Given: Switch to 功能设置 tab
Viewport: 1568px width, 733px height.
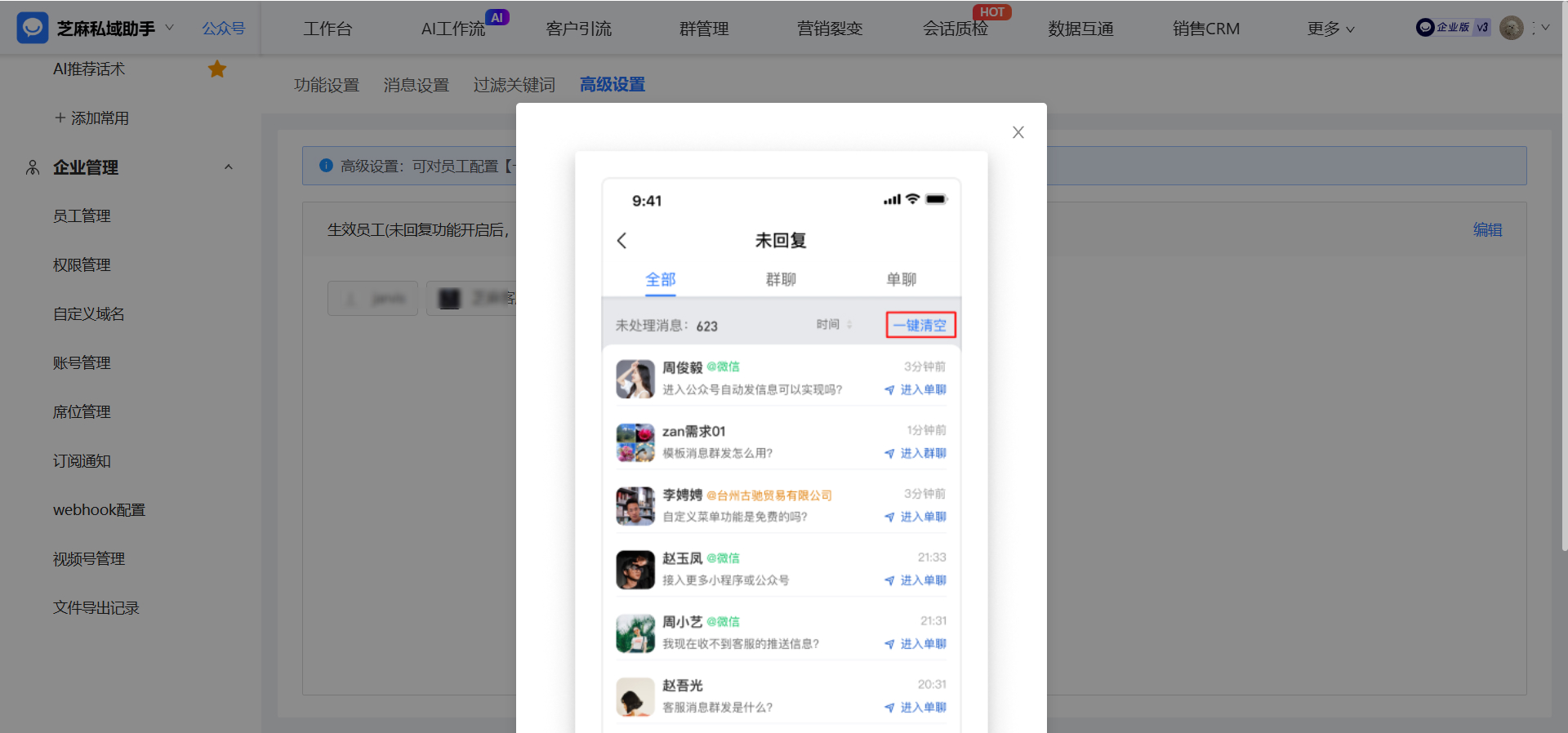Looking at the screenshot, I should click(327, 85).
